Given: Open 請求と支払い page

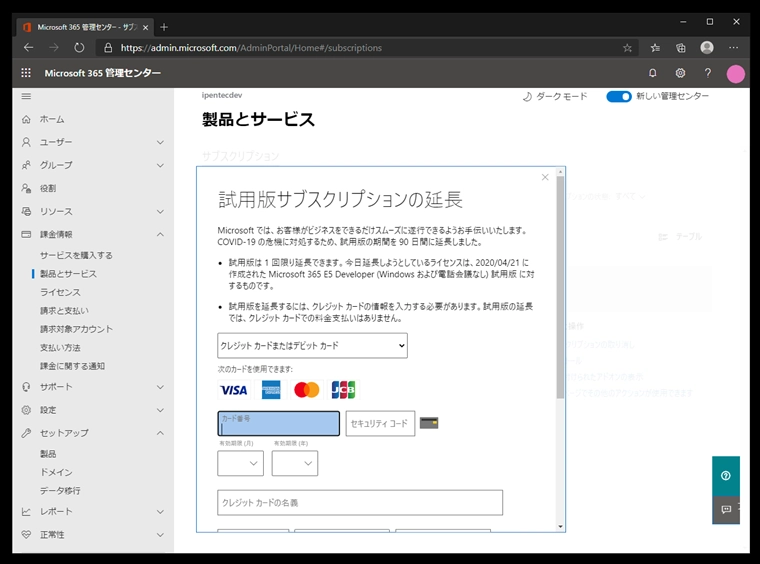Looking at the screenshot, I should point(64,311).
